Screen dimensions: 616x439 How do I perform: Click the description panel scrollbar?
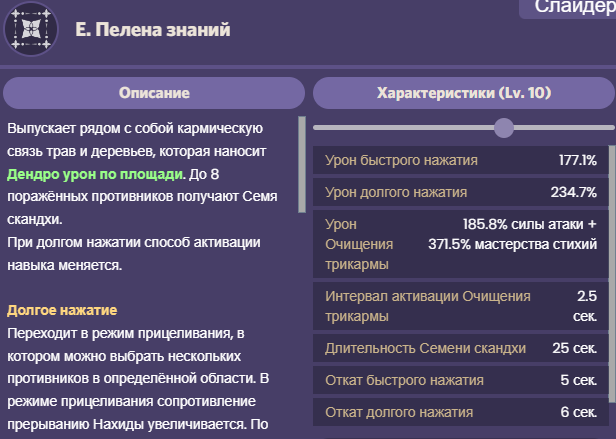pyautogui.click(x=302, y=164)
